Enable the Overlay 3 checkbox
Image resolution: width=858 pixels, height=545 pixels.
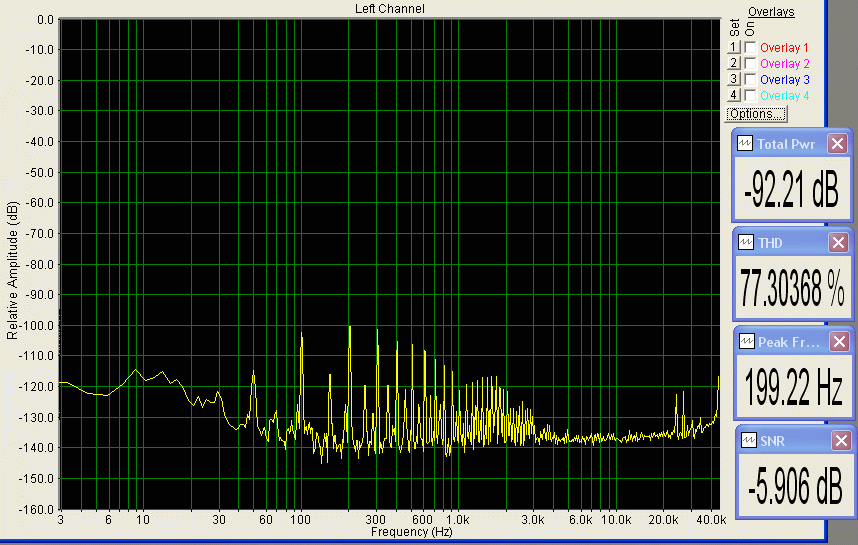coord(750,79)
